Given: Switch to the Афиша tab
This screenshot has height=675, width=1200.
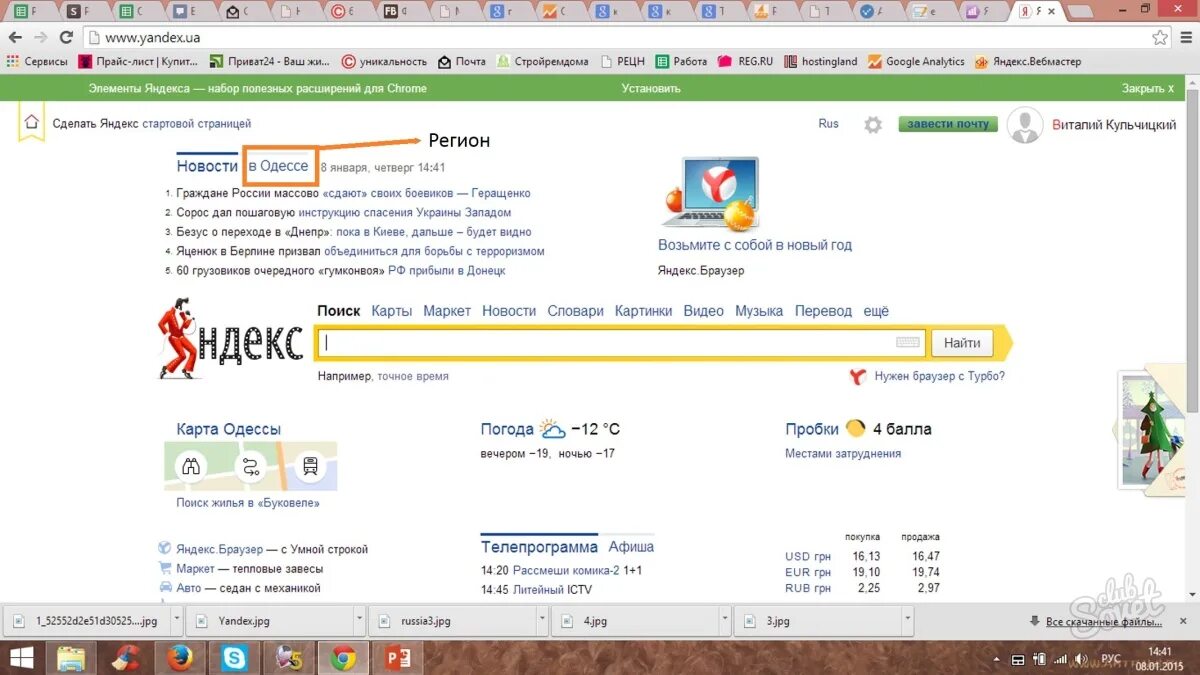Looking at the screenshot, I should click(x=631, y=547).
